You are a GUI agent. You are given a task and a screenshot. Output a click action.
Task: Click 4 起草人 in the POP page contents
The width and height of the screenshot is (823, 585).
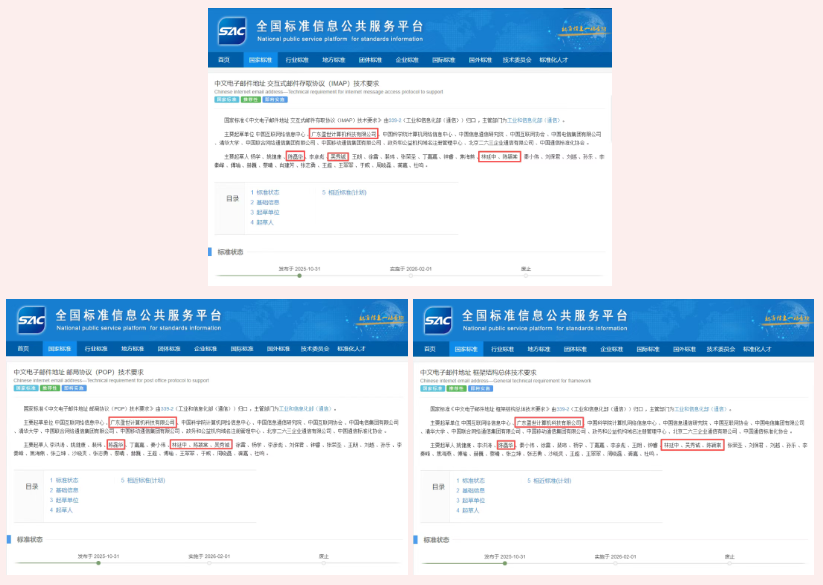click(62, 510)
